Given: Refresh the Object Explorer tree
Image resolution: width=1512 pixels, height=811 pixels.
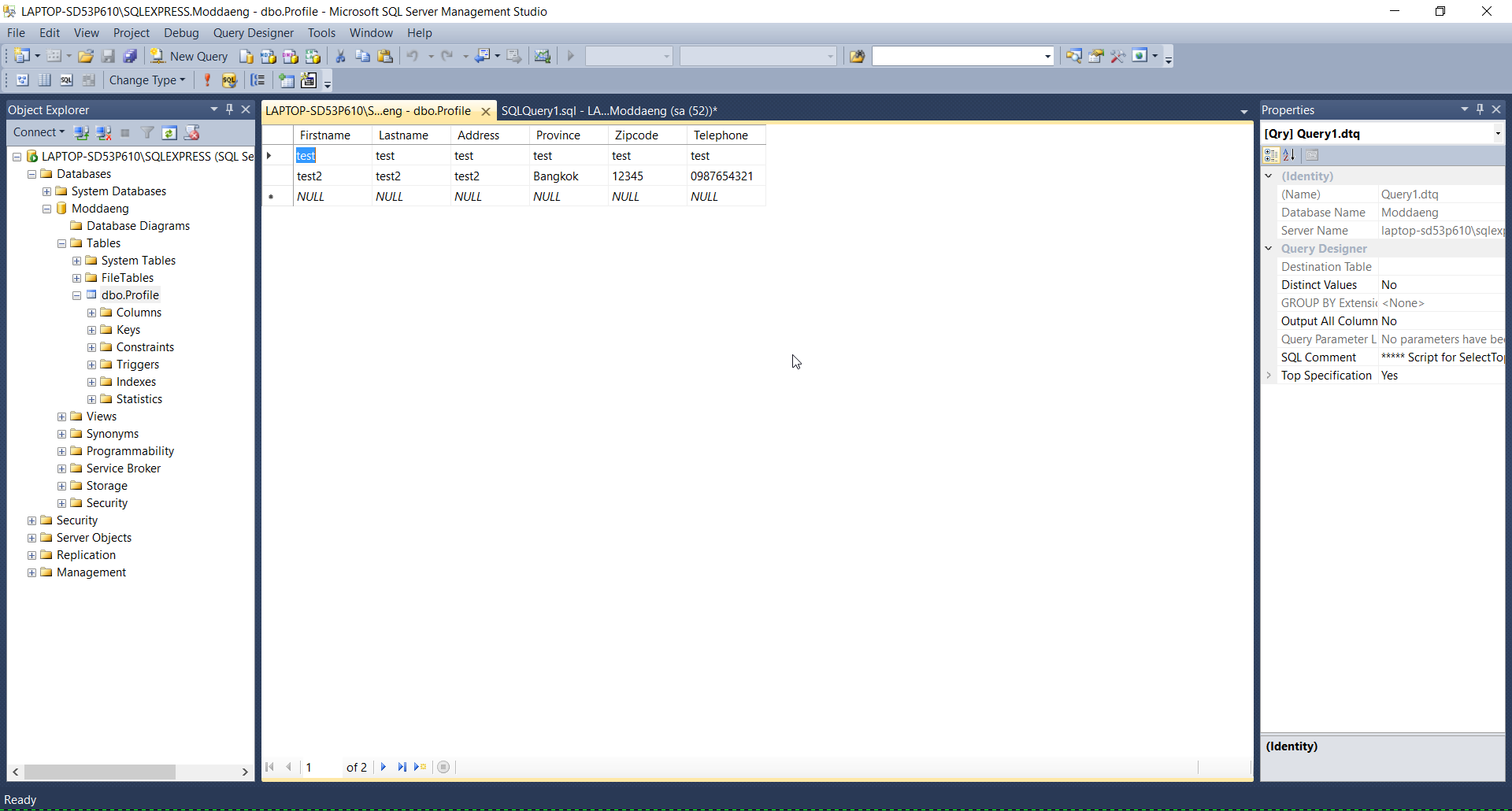Looking at the screenshot, I should [169, 133].
